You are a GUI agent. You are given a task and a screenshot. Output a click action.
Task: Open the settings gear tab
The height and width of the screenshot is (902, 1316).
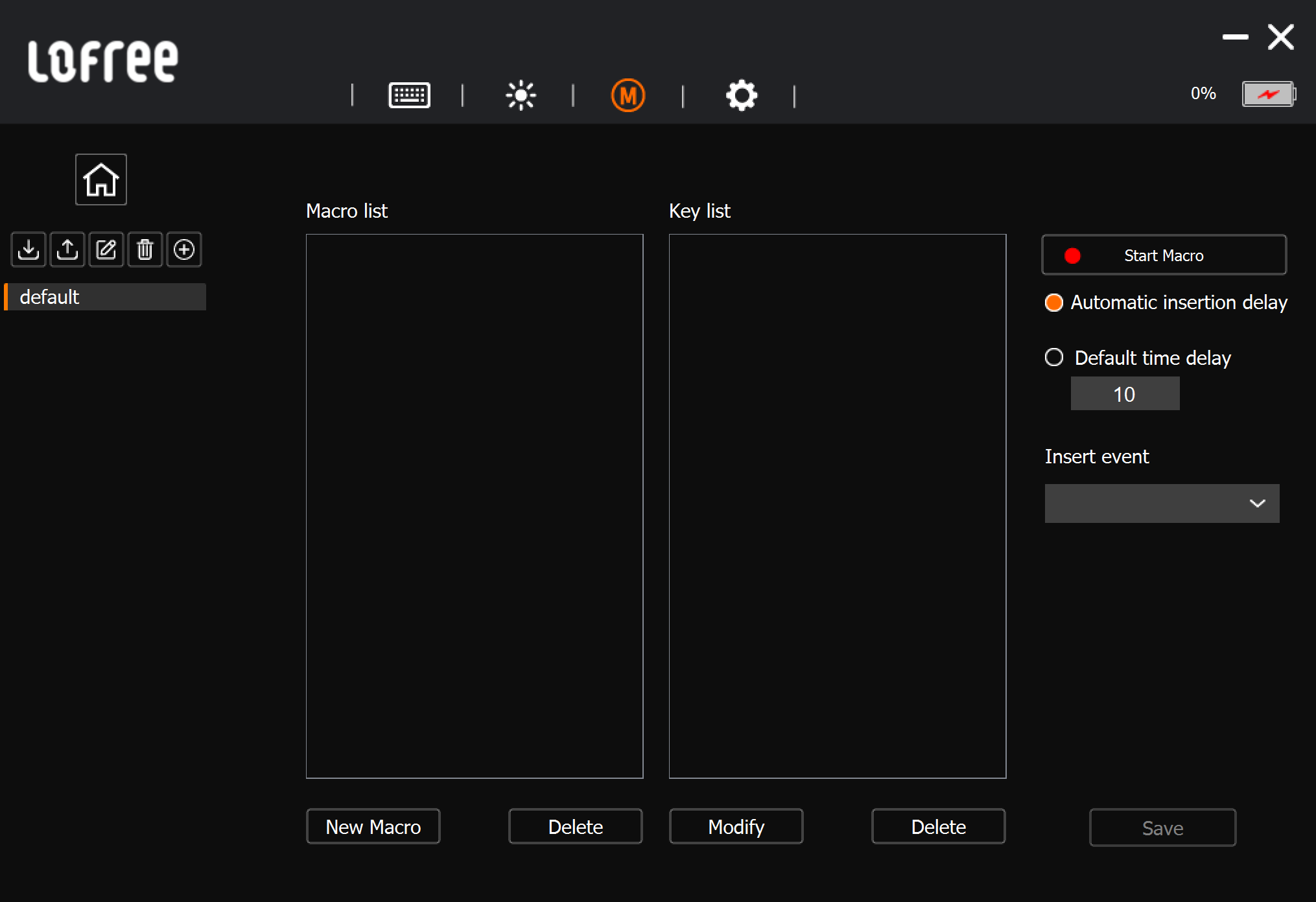(741, 95)
